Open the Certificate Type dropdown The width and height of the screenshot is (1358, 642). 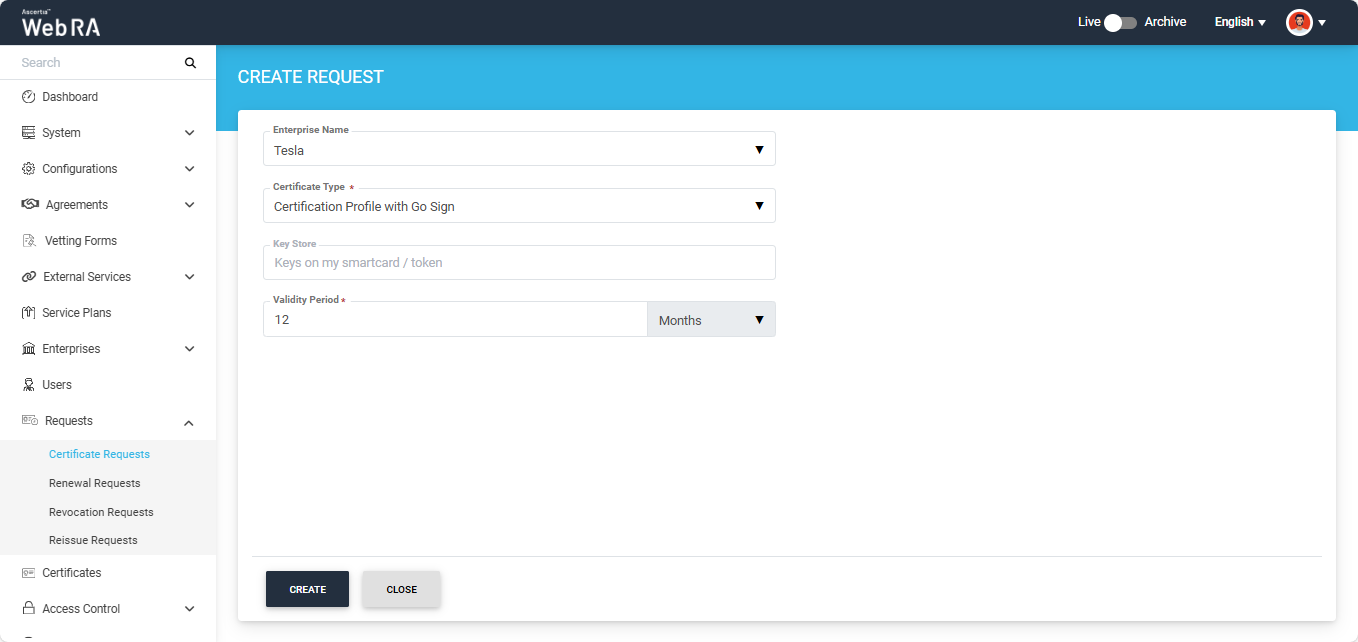pos(518,206)
